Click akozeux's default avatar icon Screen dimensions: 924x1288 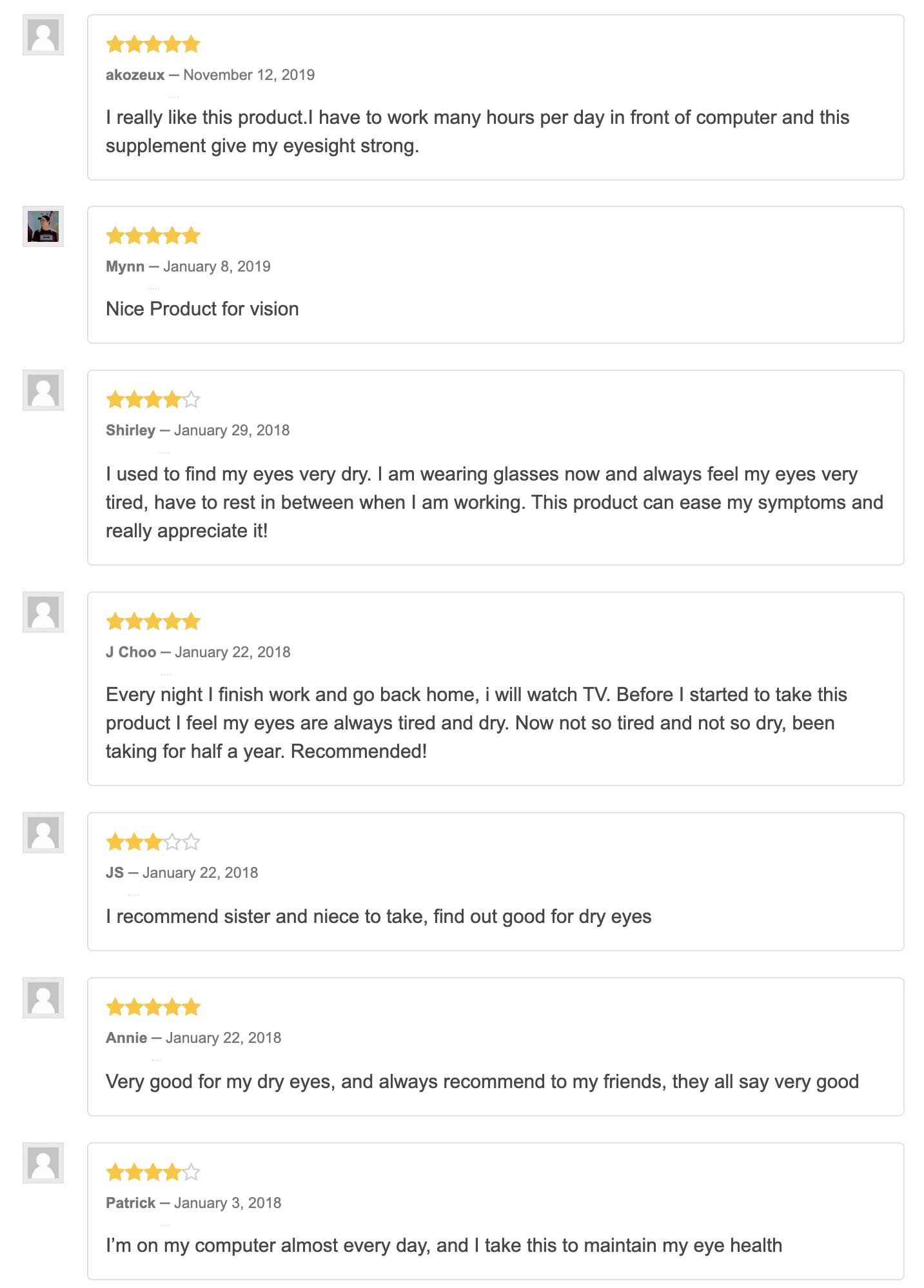coord(43,35)
